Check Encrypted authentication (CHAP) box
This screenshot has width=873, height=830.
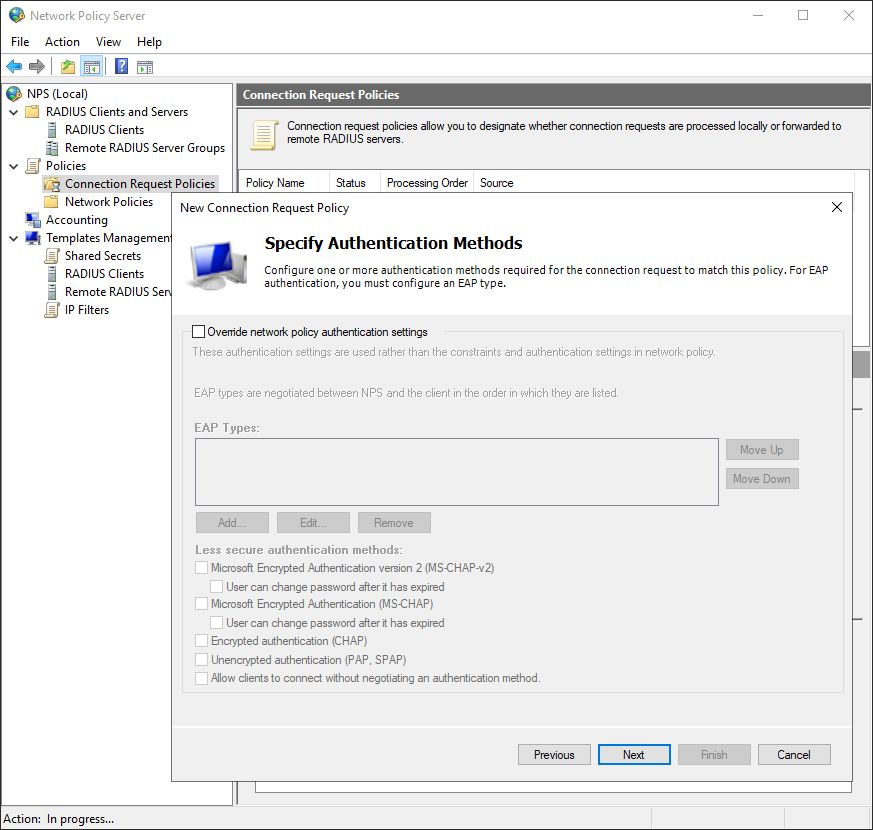click(201, 641)
